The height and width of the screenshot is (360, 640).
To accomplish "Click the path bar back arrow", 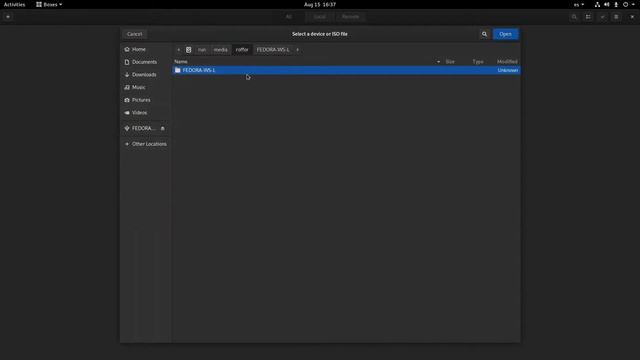I will (x=178, y=50).
